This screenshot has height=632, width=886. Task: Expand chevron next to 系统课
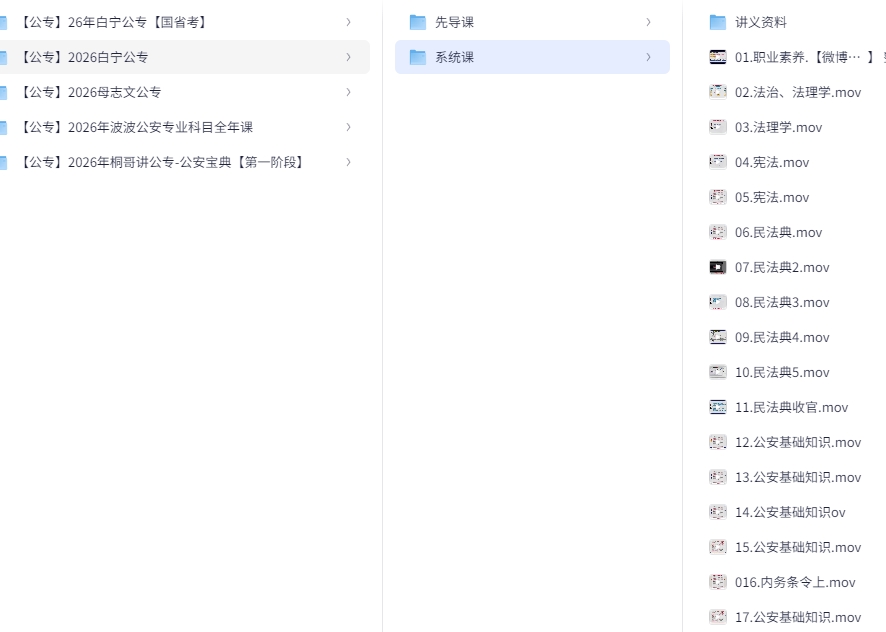click(648, 57)
